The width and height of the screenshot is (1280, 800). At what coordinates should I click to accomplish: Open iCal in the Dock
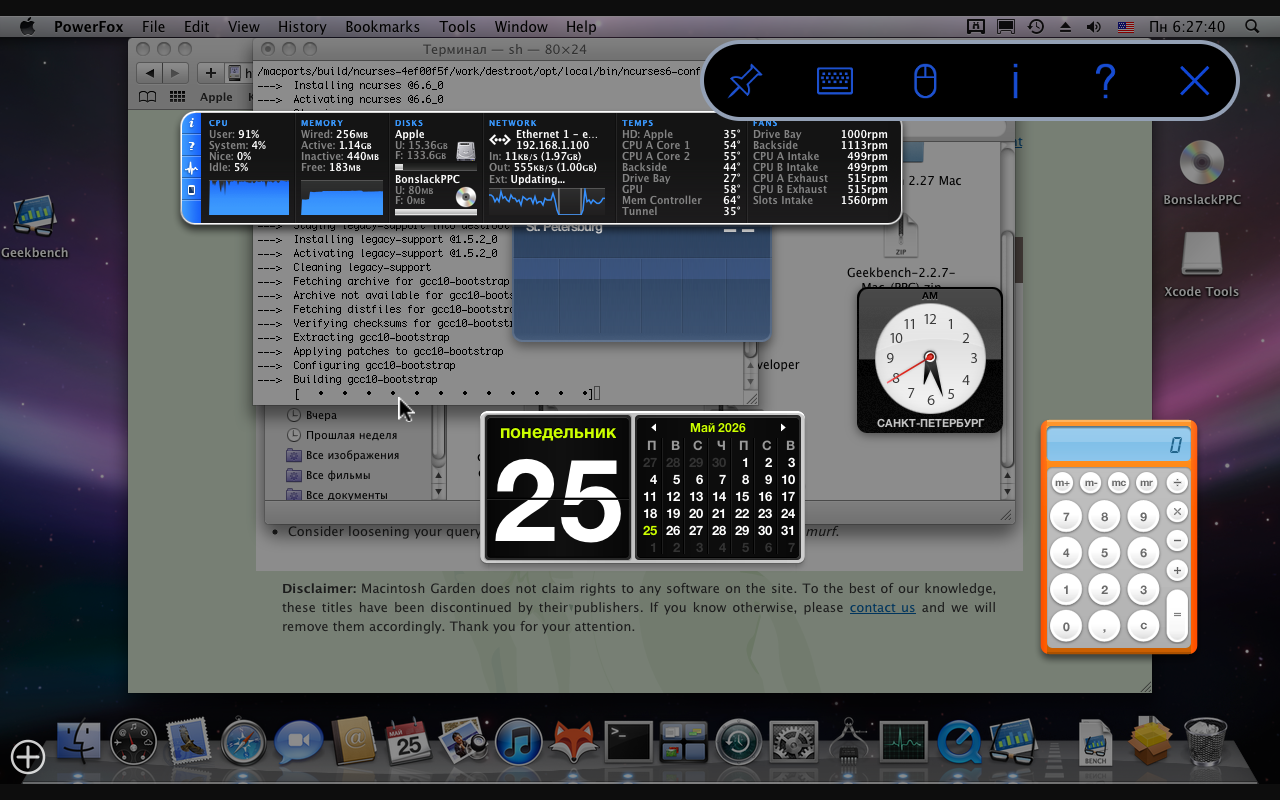[x=408, y=744]
